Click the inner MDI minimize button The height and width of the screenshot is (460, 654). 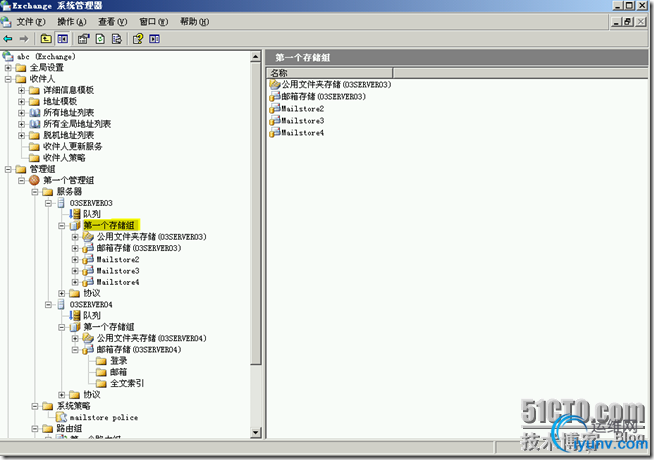click(617, 22)
